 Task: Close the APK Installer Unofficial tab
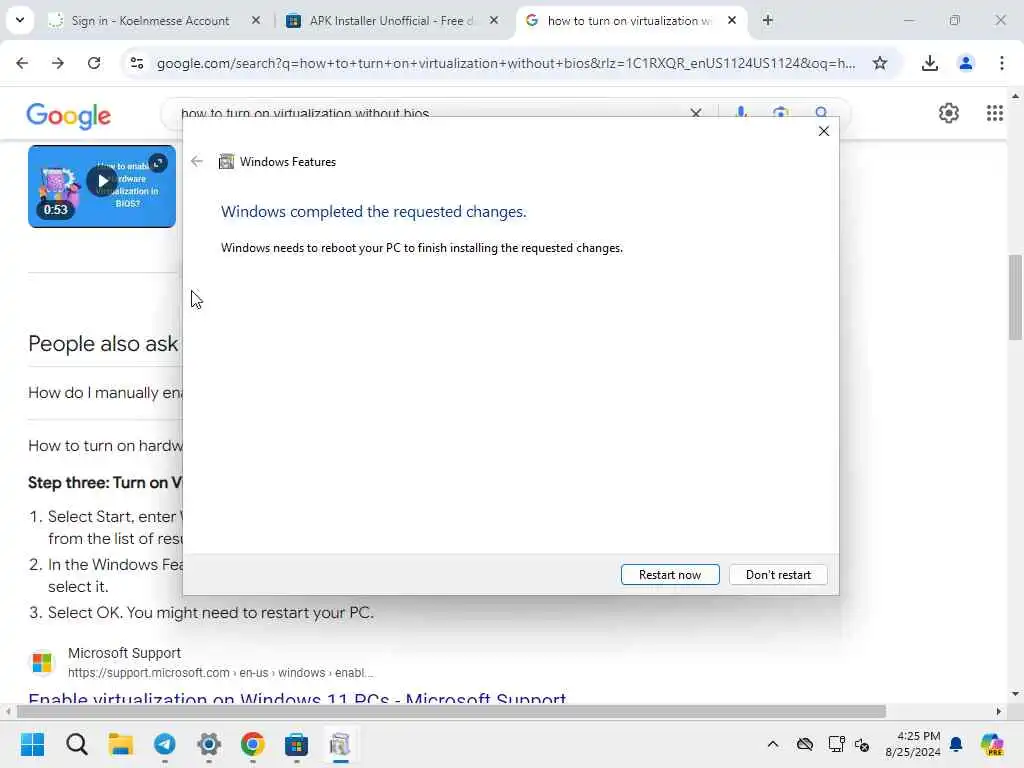(x=494, y=21)
